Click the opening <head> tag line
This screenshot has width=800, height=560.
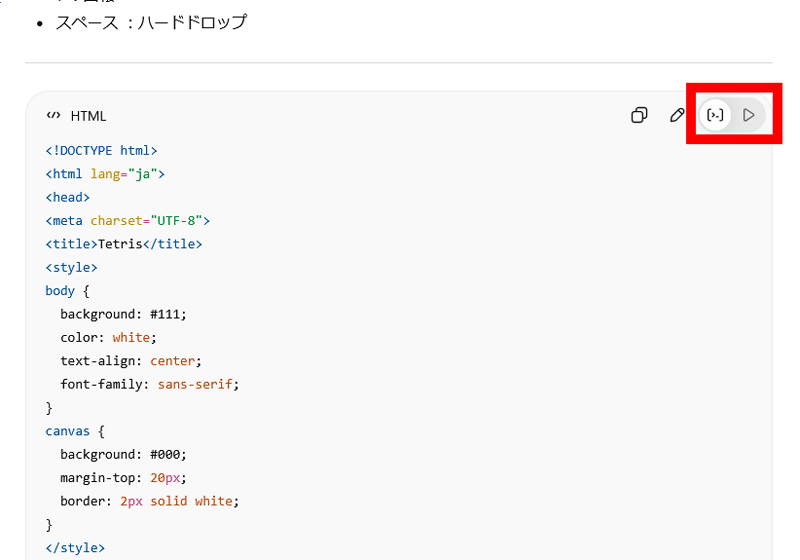(67, 197)
